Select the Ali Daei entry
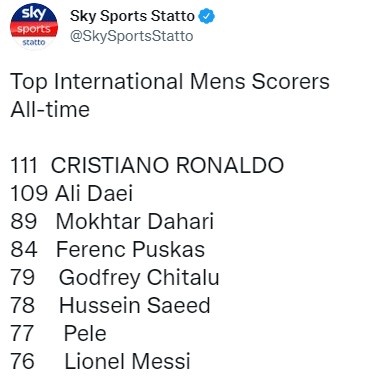This screenshot has height=379, width=376. 94,193
